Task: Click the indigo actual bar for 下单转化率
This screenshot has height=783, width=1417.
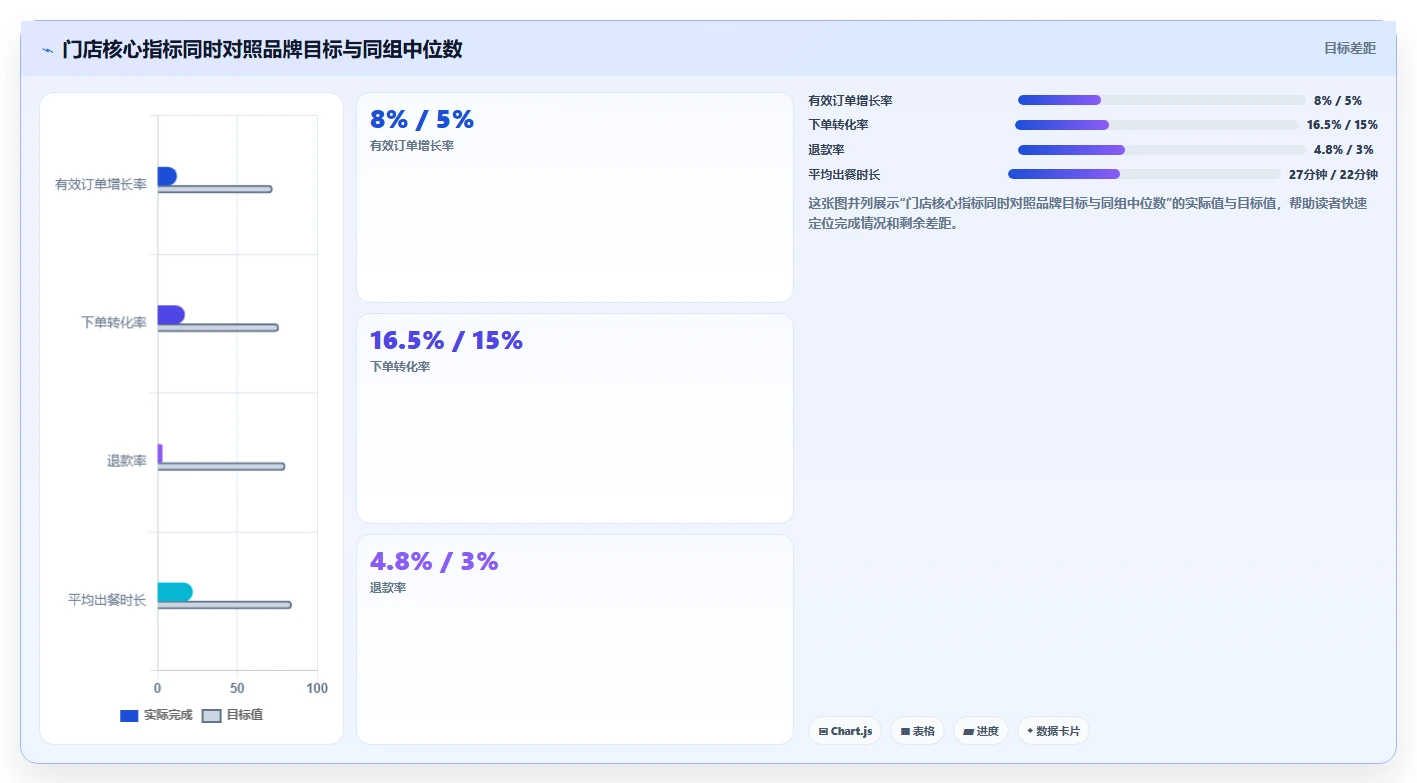Action: coord(171,315)
